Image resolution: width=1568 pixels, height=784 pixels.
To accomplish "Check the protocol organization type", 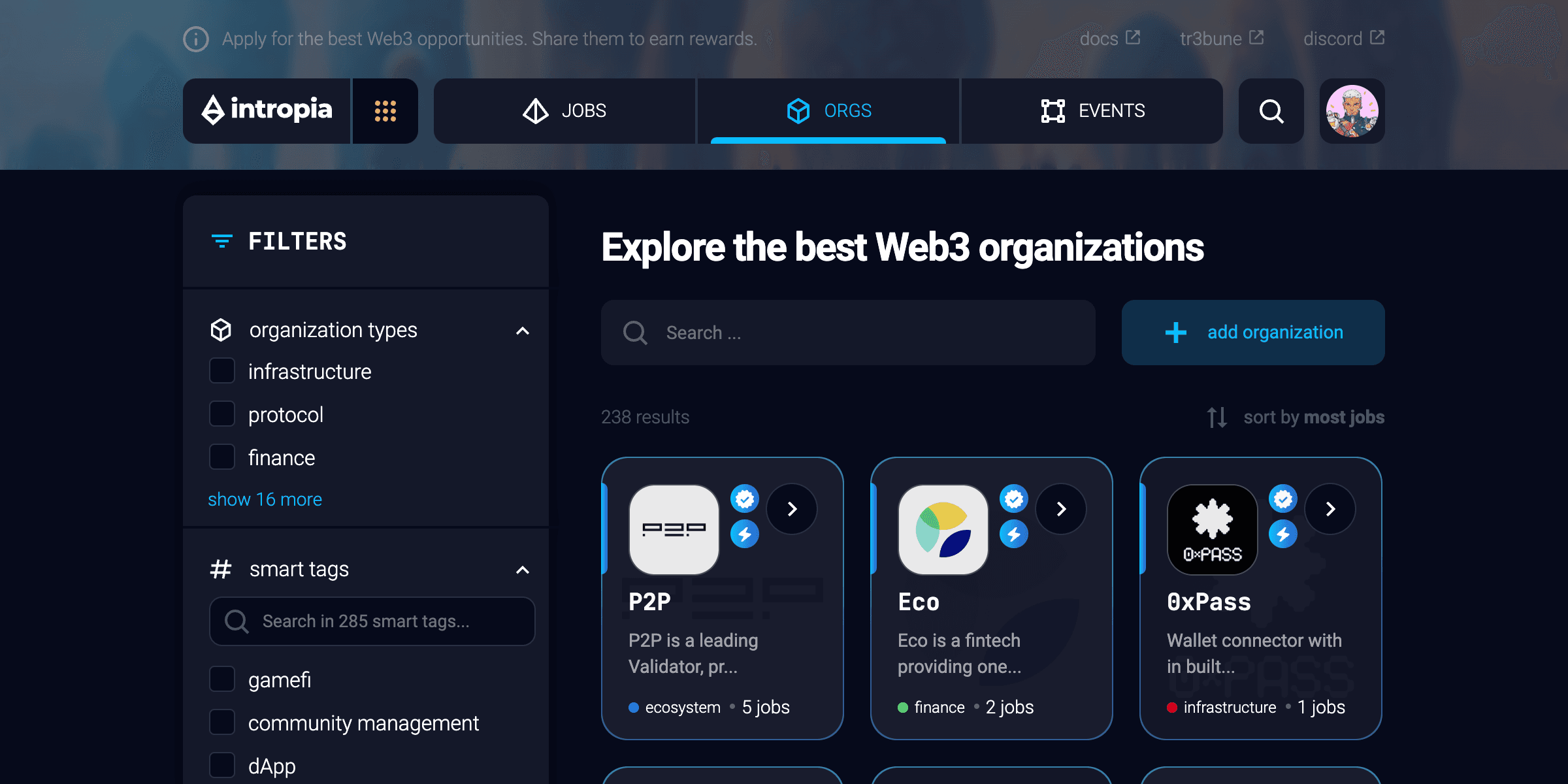I will (222, 414).
